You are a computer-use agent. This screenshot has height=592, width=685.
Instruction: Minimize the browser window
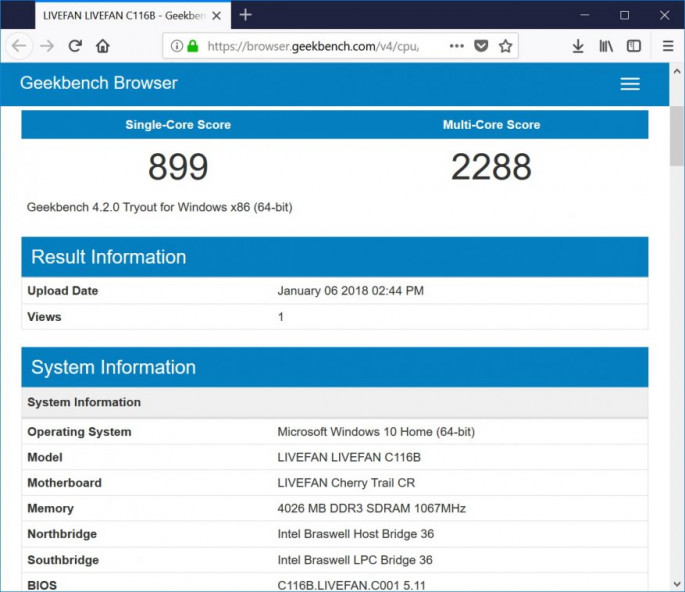[585, 15]
